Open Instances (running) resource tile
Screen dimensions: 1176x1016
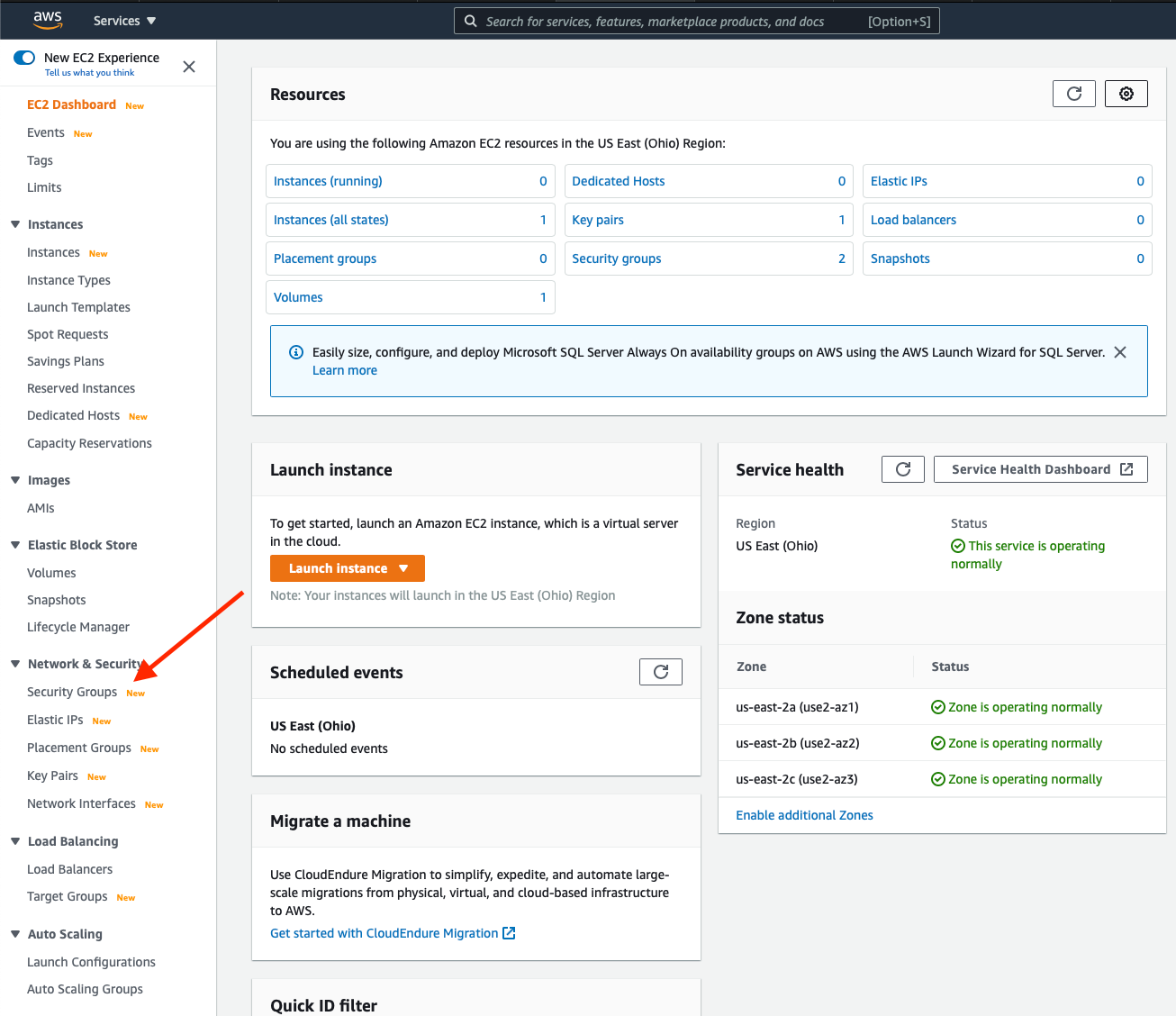coord(411,181)
